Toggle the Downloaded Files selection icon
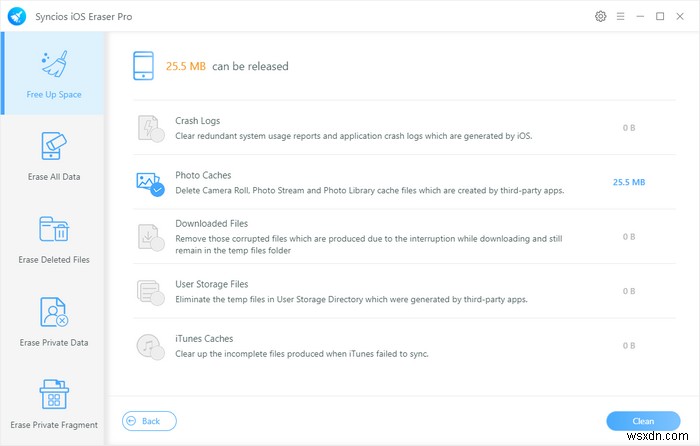700x446 pixels. point(150,238)
